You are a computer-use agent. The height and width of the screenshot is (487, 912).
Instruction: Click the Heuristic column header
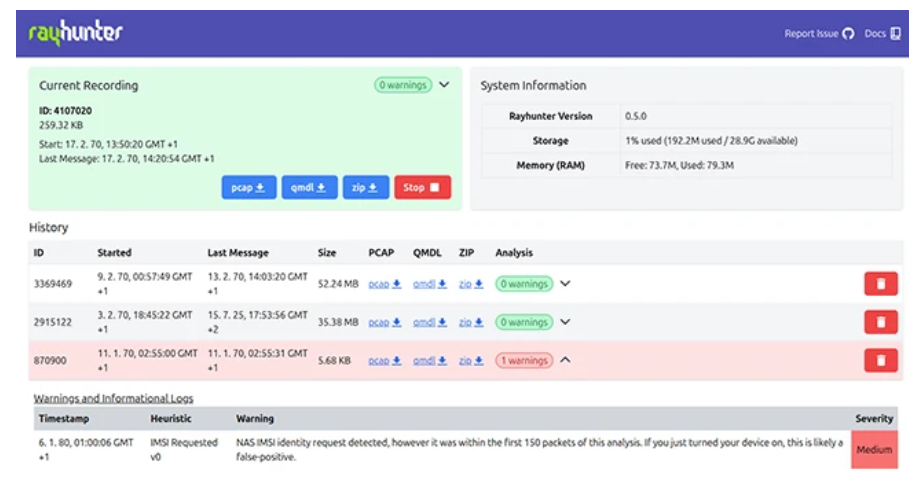click(171, 419)
